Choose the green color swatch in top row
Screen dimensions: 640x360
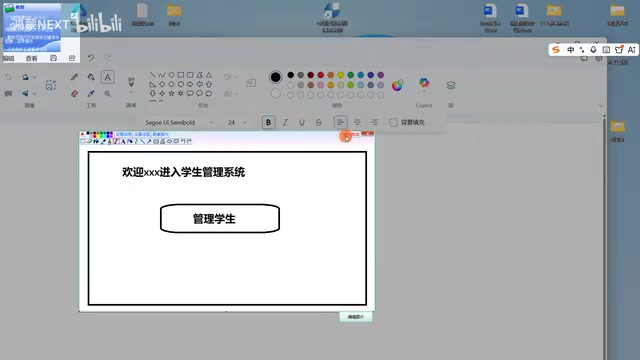pos(351,75)
